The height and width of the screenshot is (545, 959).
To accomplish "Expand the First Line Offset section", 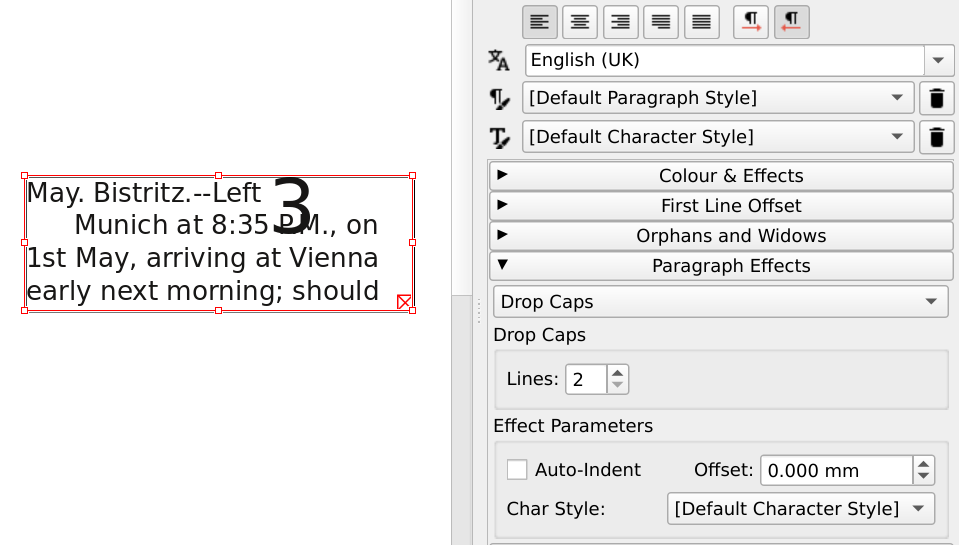I will click(x=721, y=206).
